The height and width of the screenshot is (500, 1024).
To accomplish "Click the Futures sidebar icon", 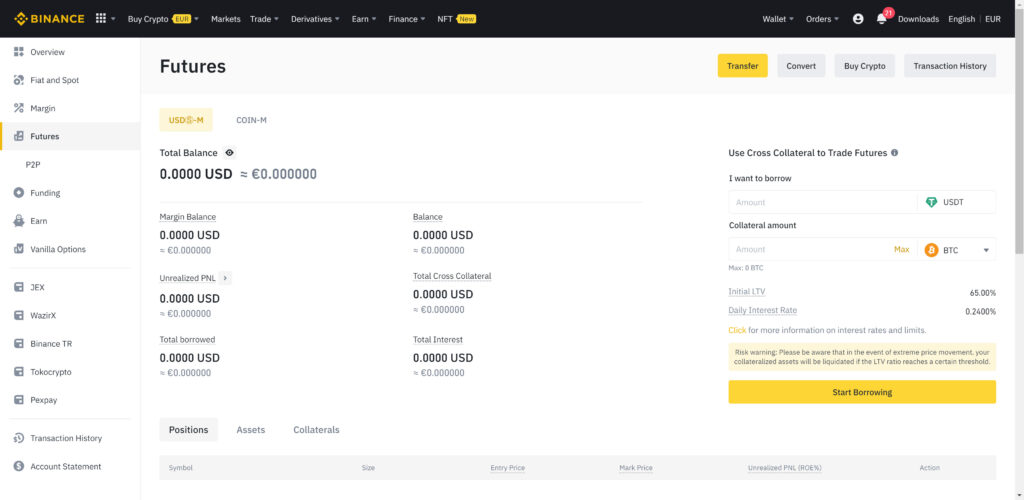I will tap(19, 136).
